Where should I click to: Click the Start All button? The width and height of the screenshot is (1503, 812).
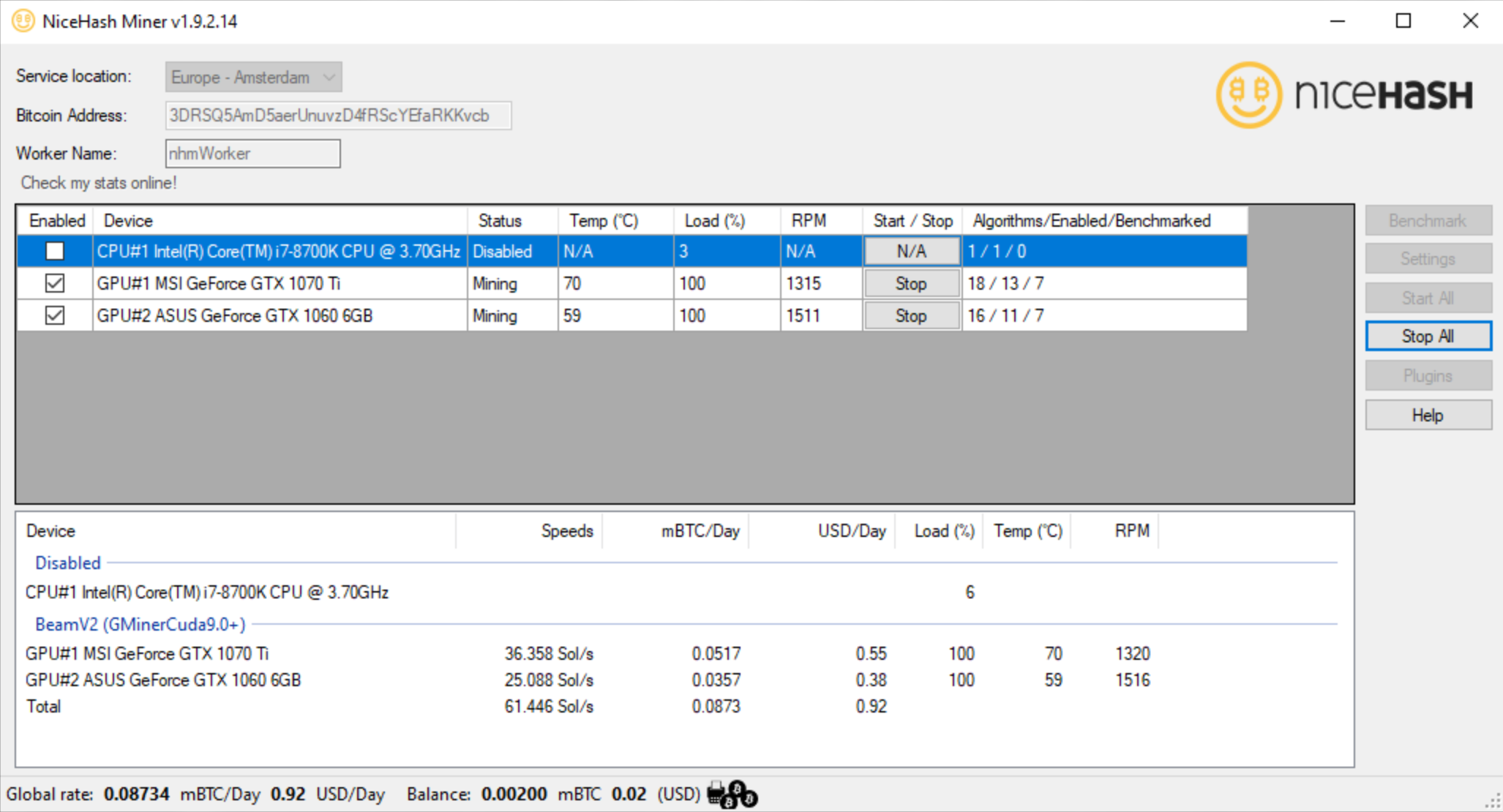[1428, 298]
